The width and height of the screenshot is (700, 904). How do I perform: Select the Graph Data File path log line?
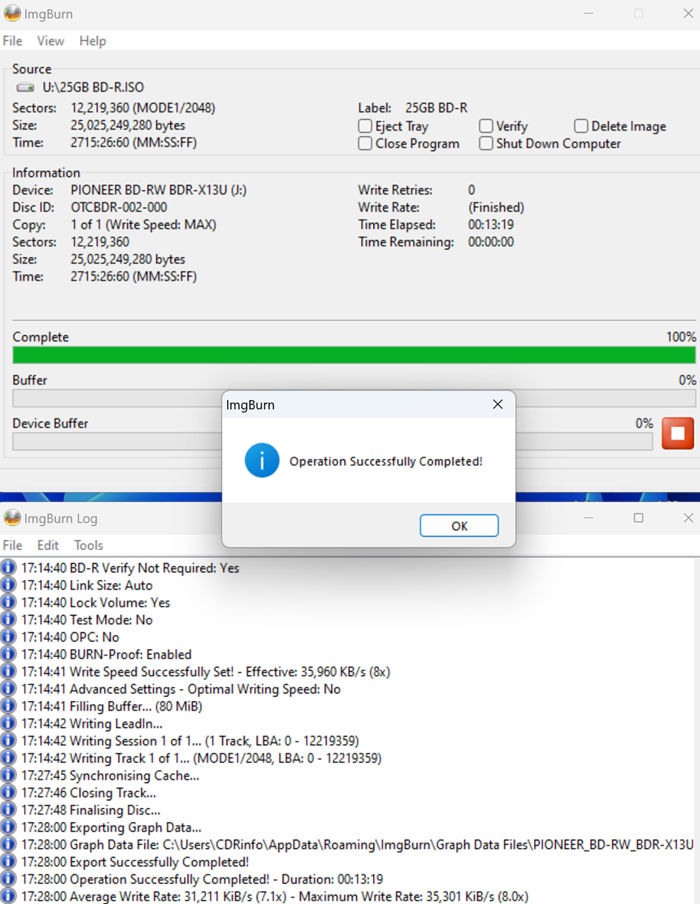pyautogui.click(x=357, y=845)
